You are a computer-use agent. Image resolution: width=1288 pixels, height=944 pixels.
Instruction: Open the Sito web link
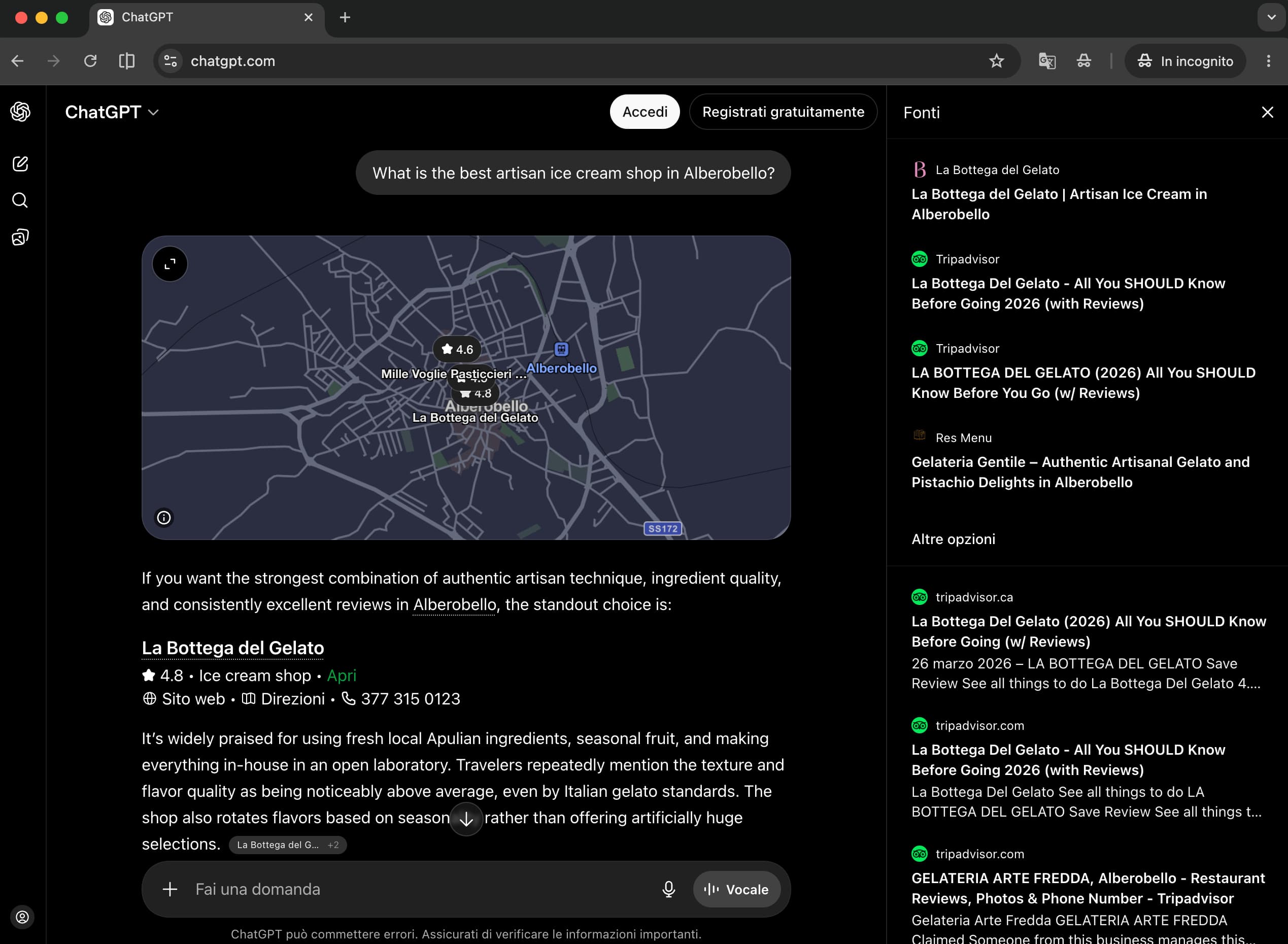click(x=183, y=699)
